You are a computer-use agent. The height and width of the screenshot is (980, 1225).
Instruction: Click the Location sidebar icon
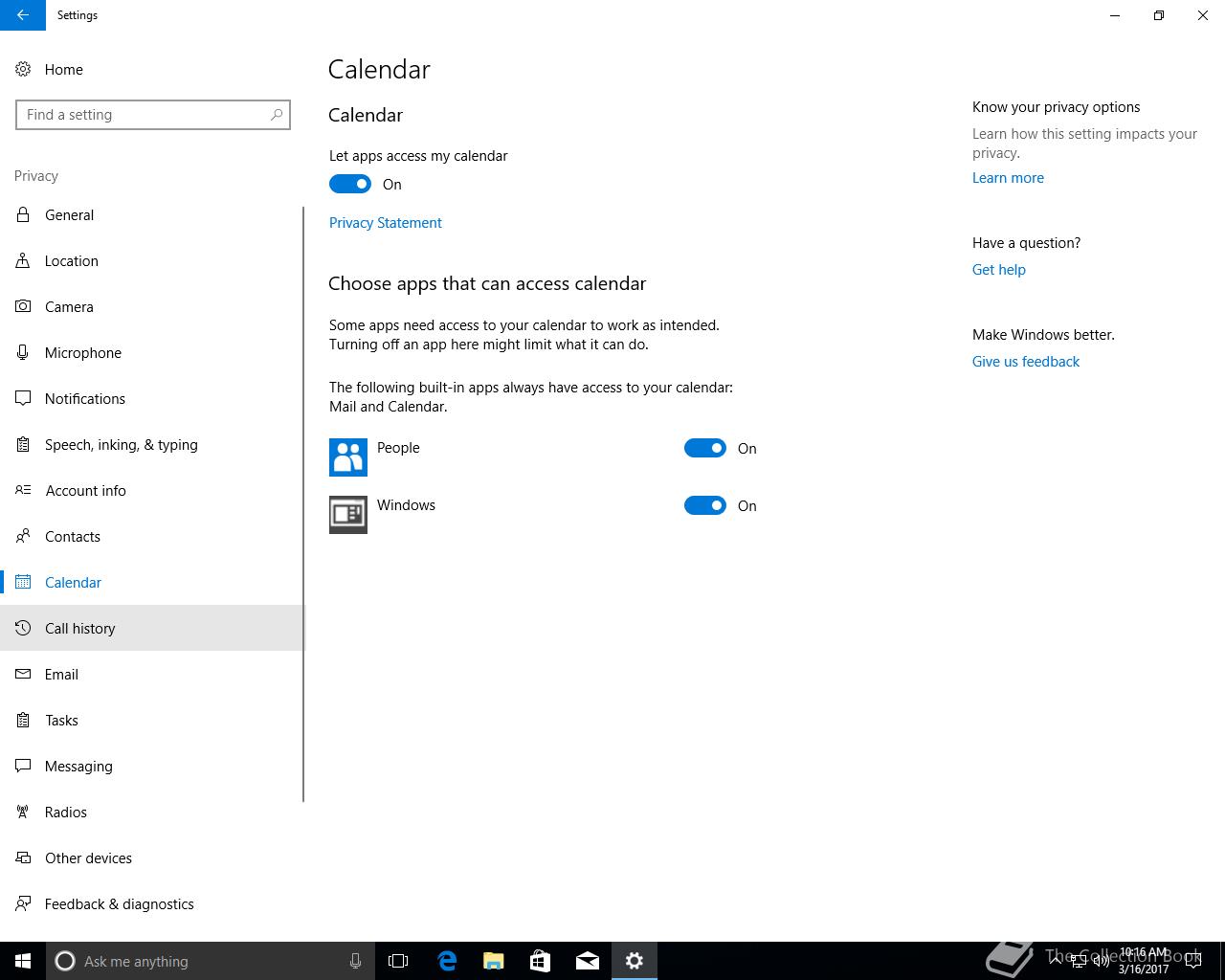23,260
